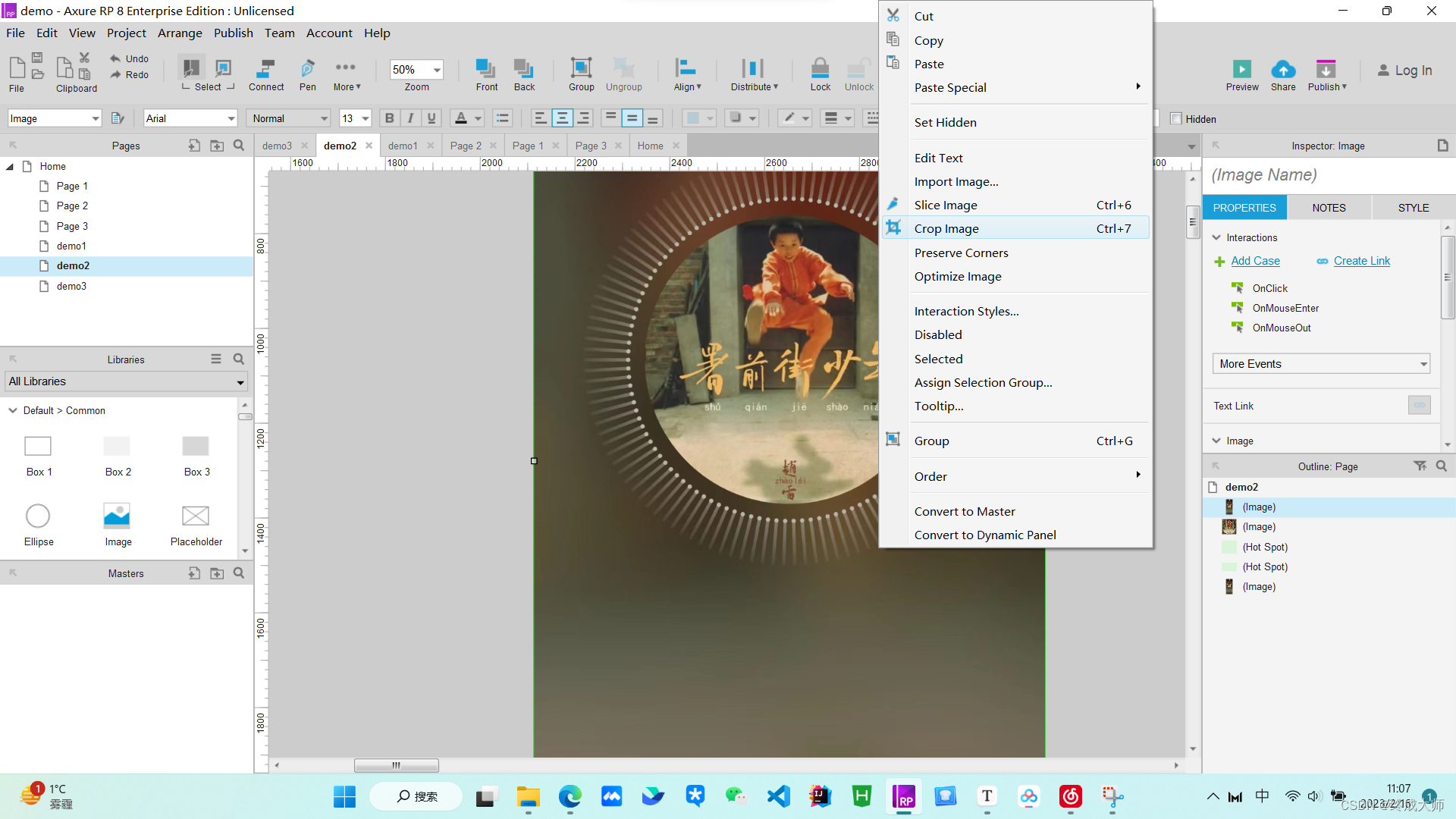This screenshot has height=819, width=1456.
Task: Click the Lock toolbar icon
Action: click(x=820, y=69)
